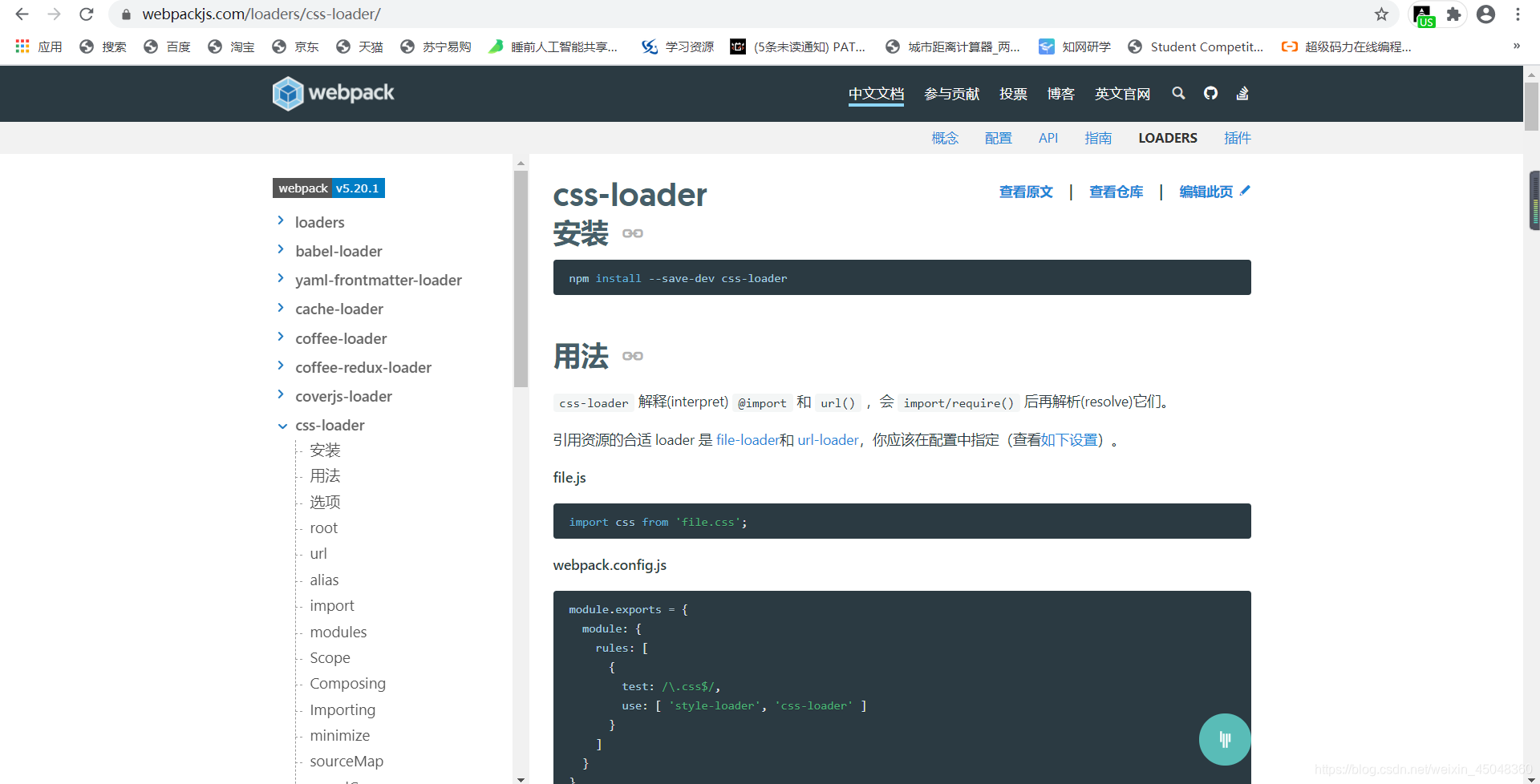Switch to LOADERS sub-navigation tab

click(x=1168, y=138)
